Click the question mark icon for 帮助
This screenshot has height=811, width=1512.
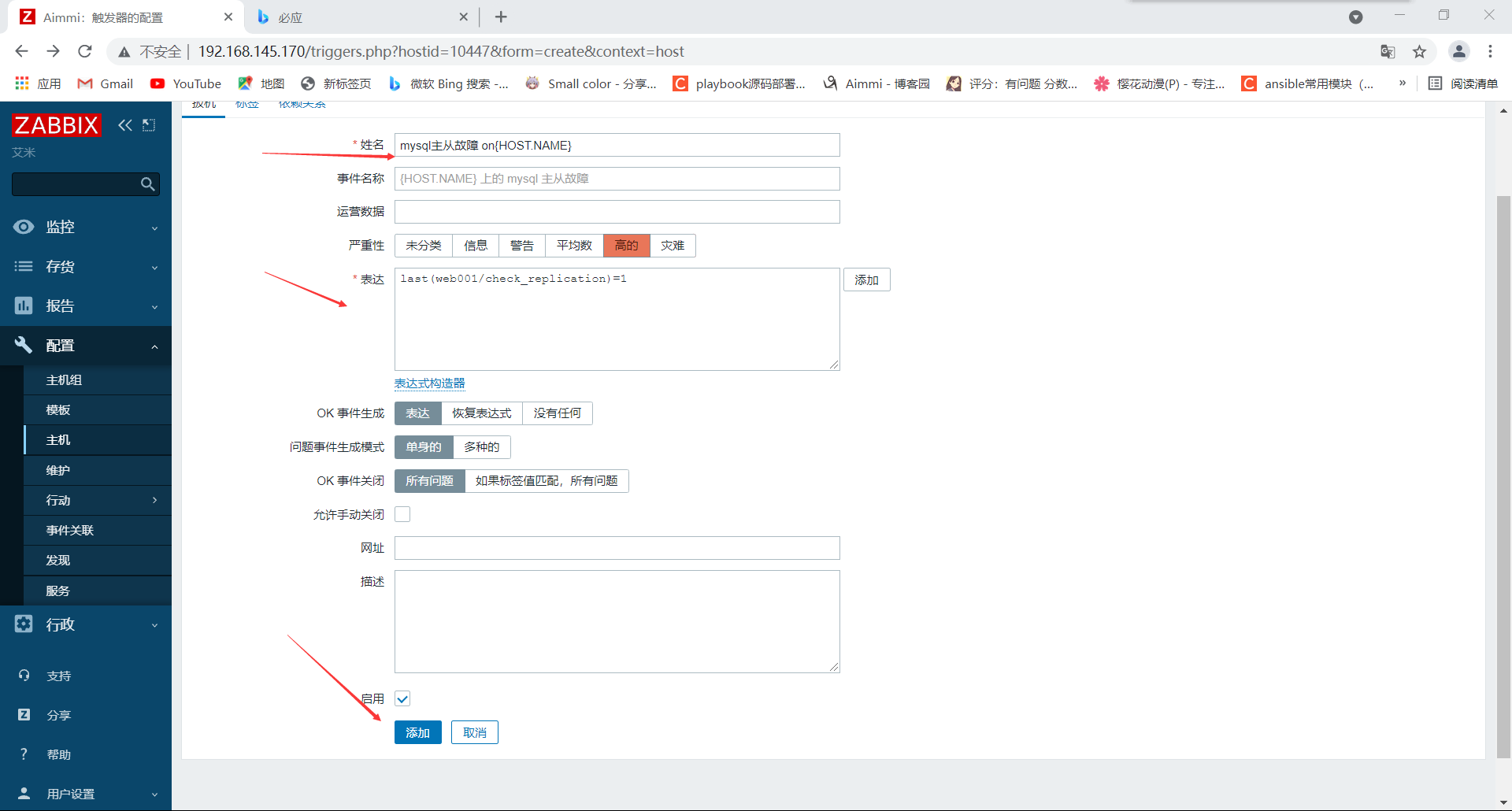coord(24,754)
